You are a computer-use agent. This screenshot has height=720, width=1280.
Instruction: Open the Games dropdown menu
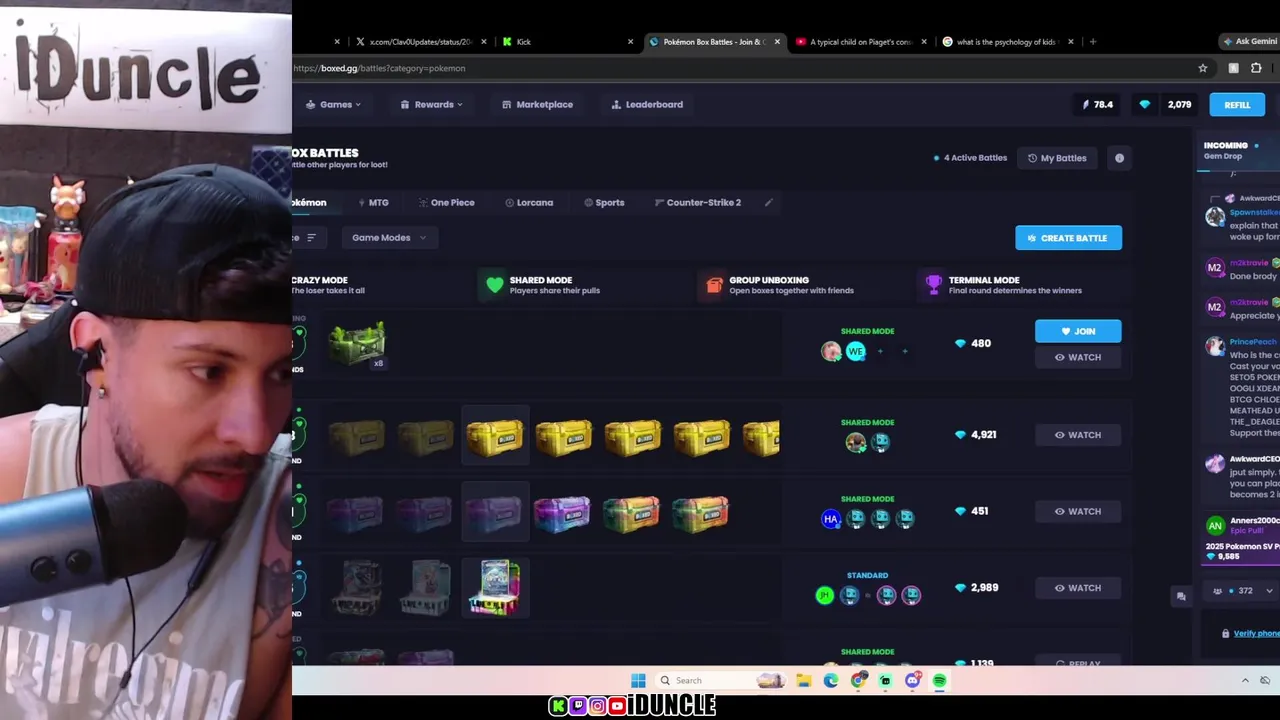[333, 104]
